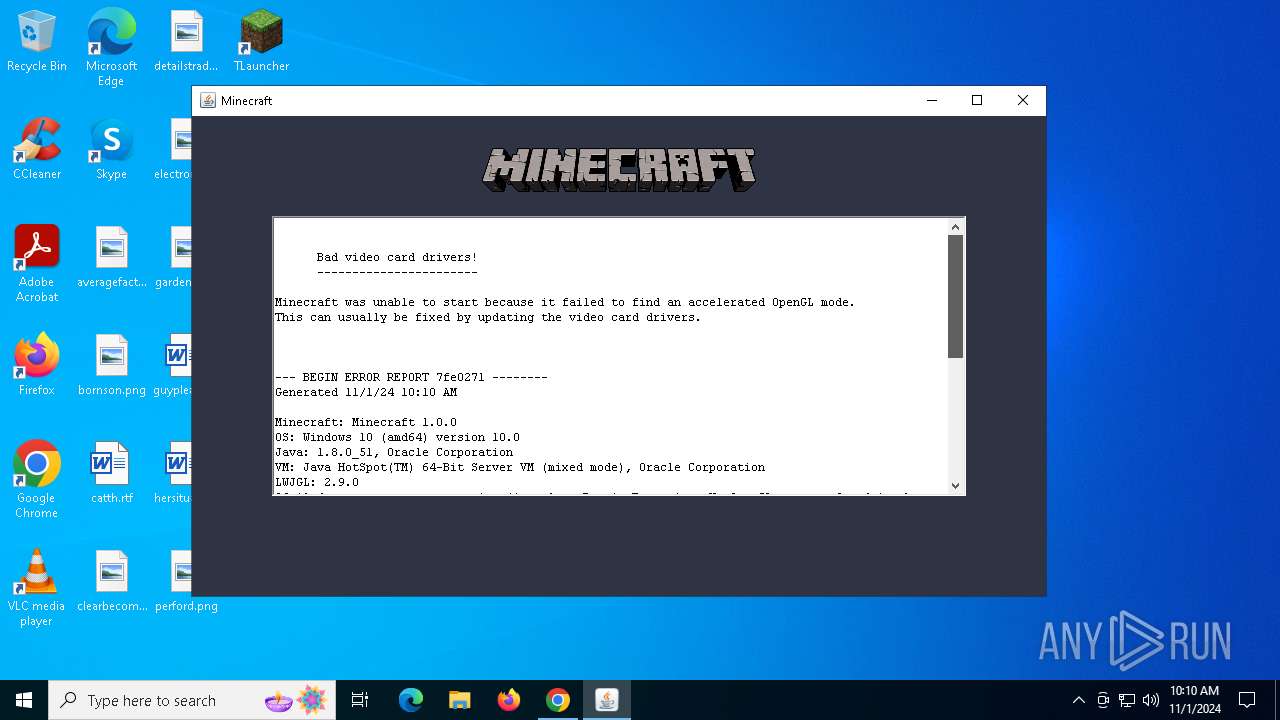Click the taskbar clock showing 10:10 AM

(1195, 700)
